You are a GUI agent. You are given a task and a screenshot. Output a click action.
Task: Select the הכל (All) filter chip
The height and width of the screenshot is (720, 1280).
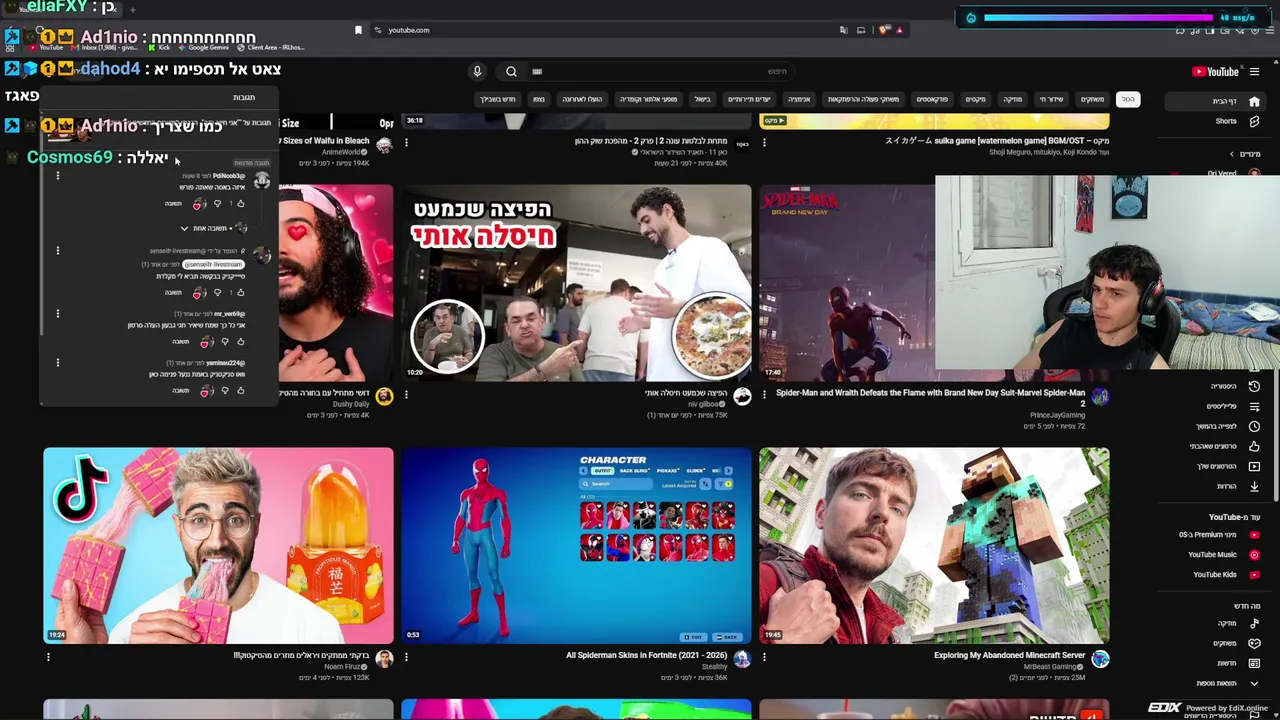click(x=1127, y=99)
